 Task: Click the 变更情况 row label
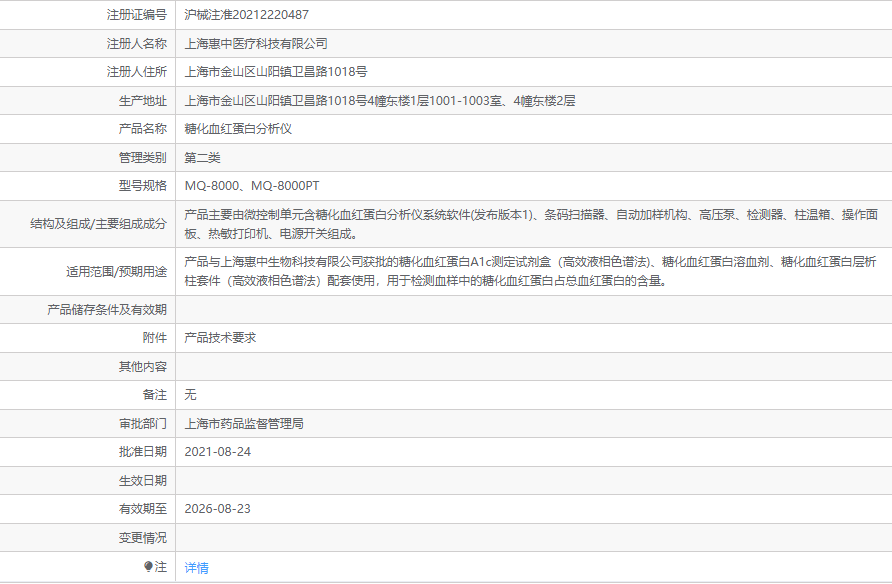point(143,538)
